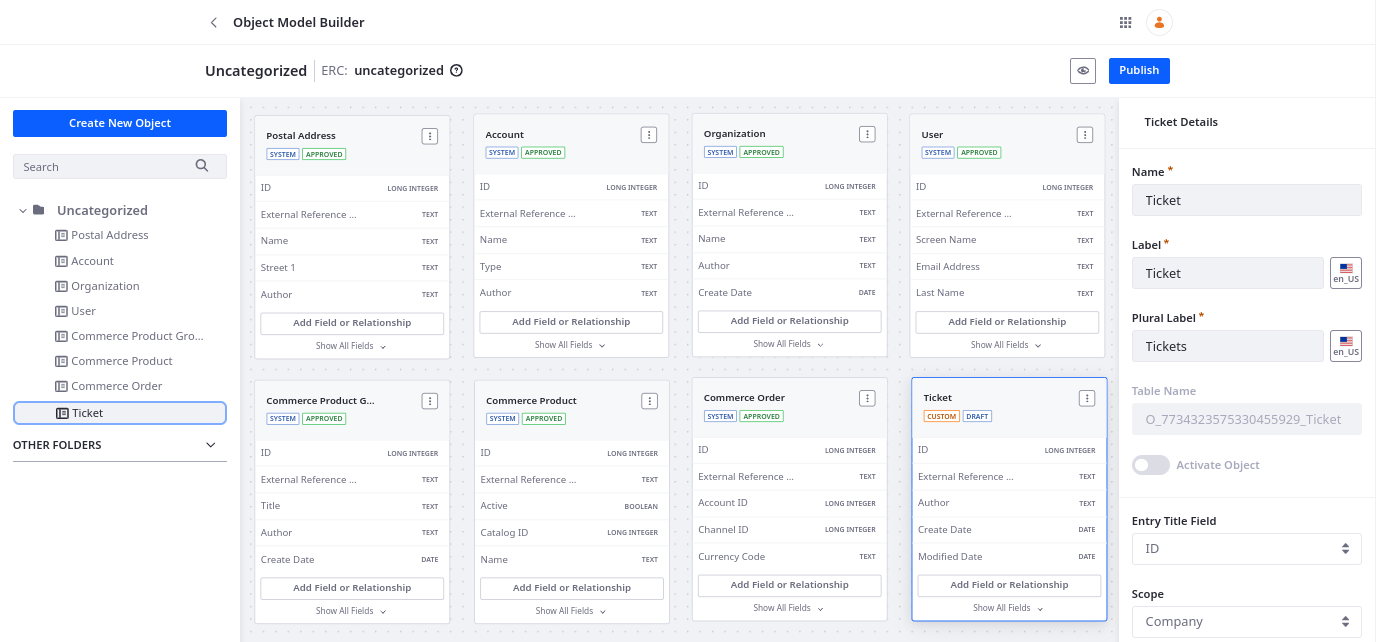Collapse the Uncategorized folder chevron
The image size is (1376, 642).
coord(22,211)
